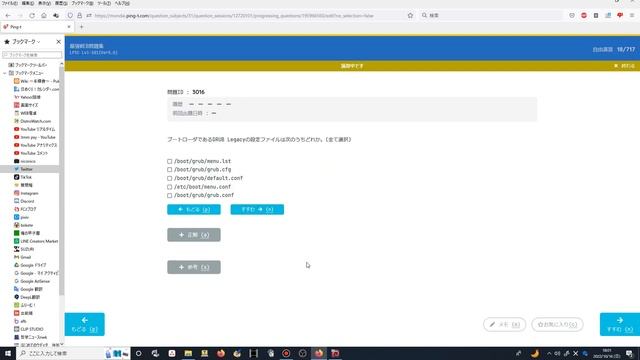Image resolution: width=640 pixels, height=360 pixels.
Task: Click the large next button at bottom right
Action: [x=620, y=324]
